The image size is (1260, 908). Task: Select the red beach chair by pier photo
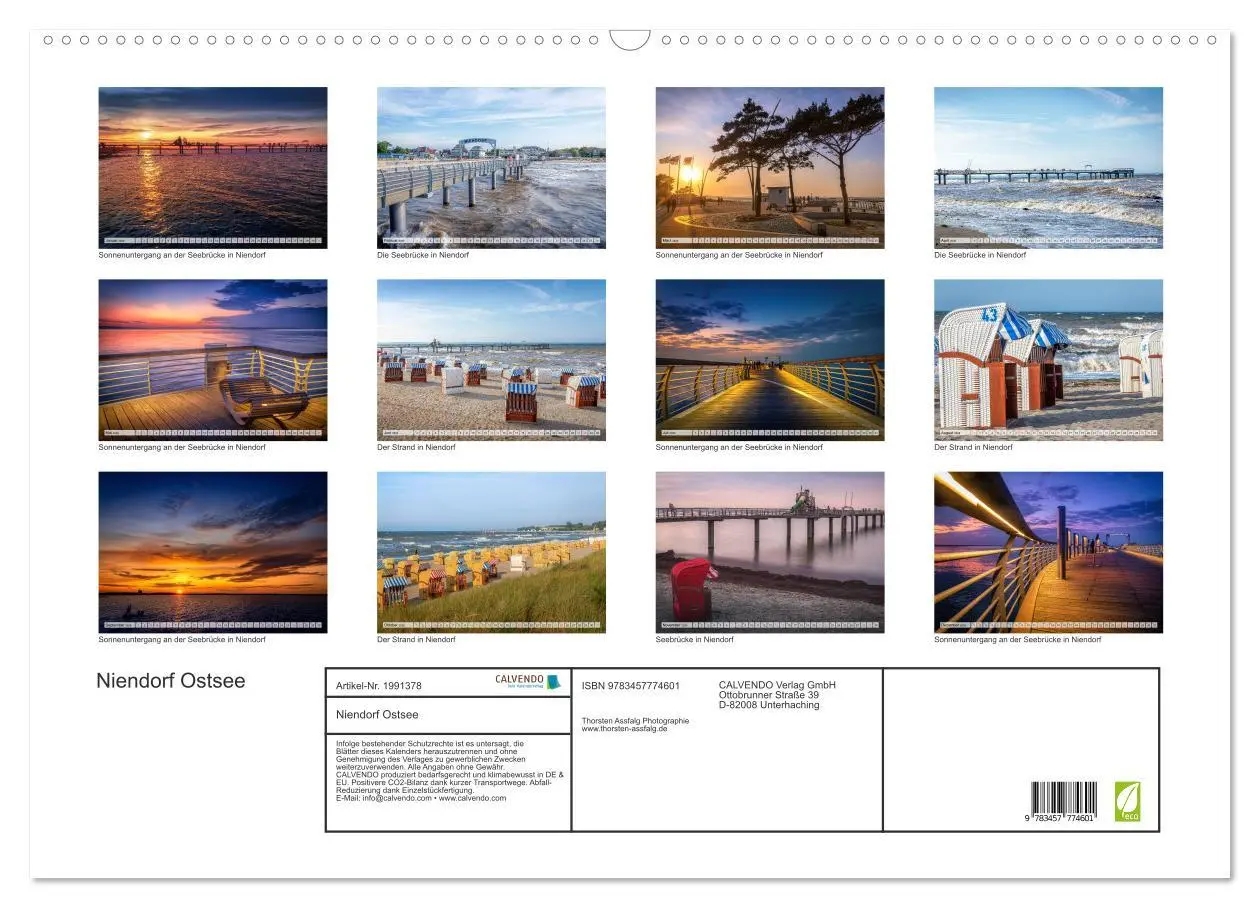click(x=770, y=552)
